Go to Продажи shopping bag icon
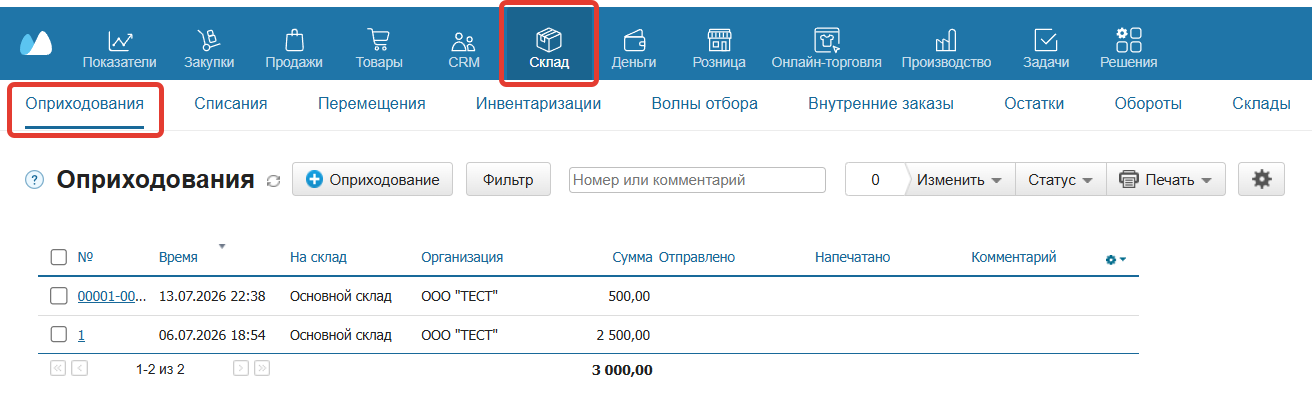The image size is (1312, 396). click(x=294, y=41)
